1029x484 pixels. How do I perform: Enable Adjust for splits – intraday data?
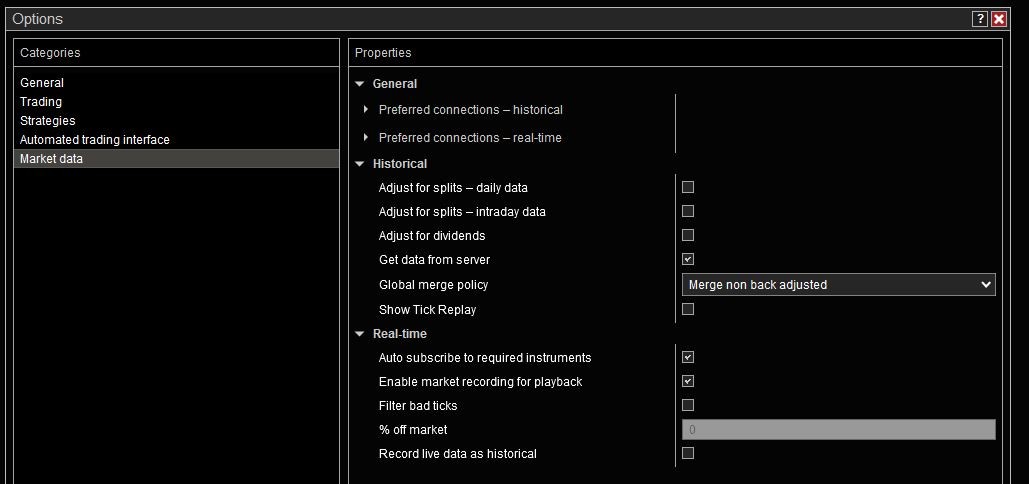point(688,211)
